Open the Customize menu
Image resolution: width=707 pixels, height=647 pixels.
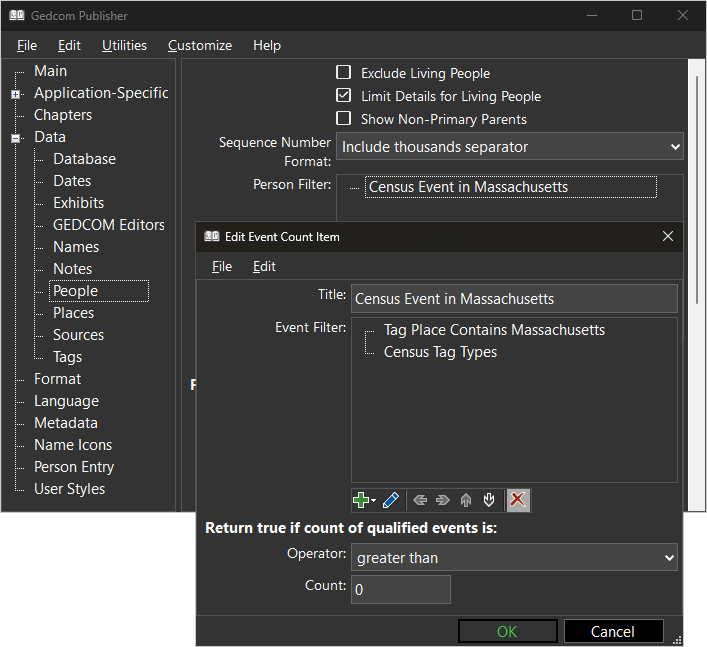tap(200, 46)
